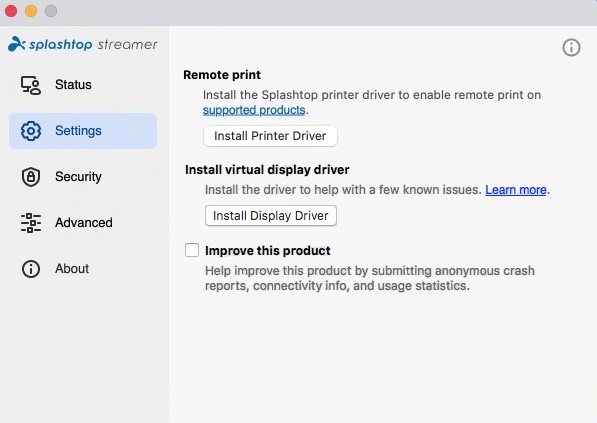Click the Settings gear icon
This screenshot has width=597, height=423.
coord(30,131)
